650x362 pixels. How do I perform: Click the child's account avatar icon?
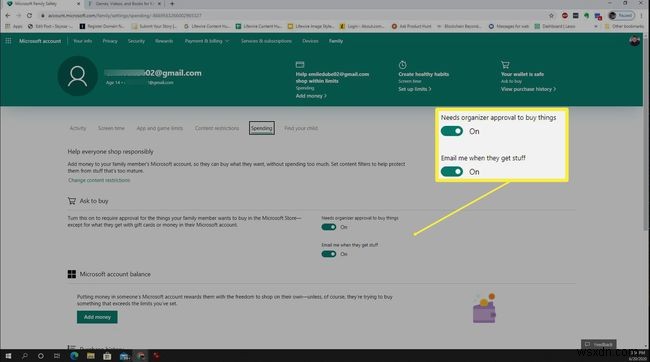[78, 76]
